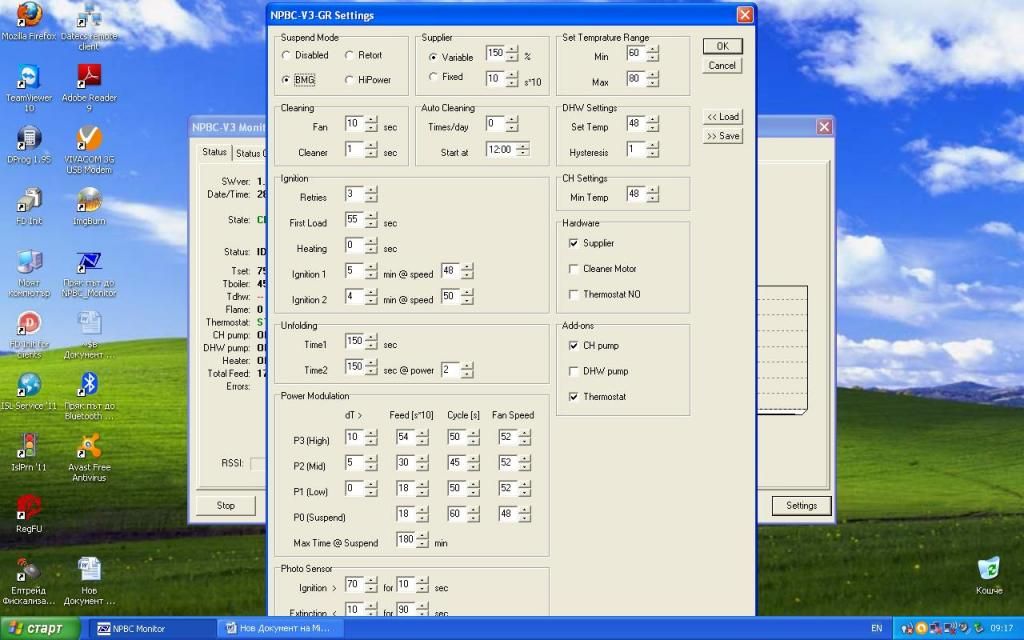Click Cancel in the Settings dialog
The height and width of the screenshot is (640, 1024).
(722, 65)
